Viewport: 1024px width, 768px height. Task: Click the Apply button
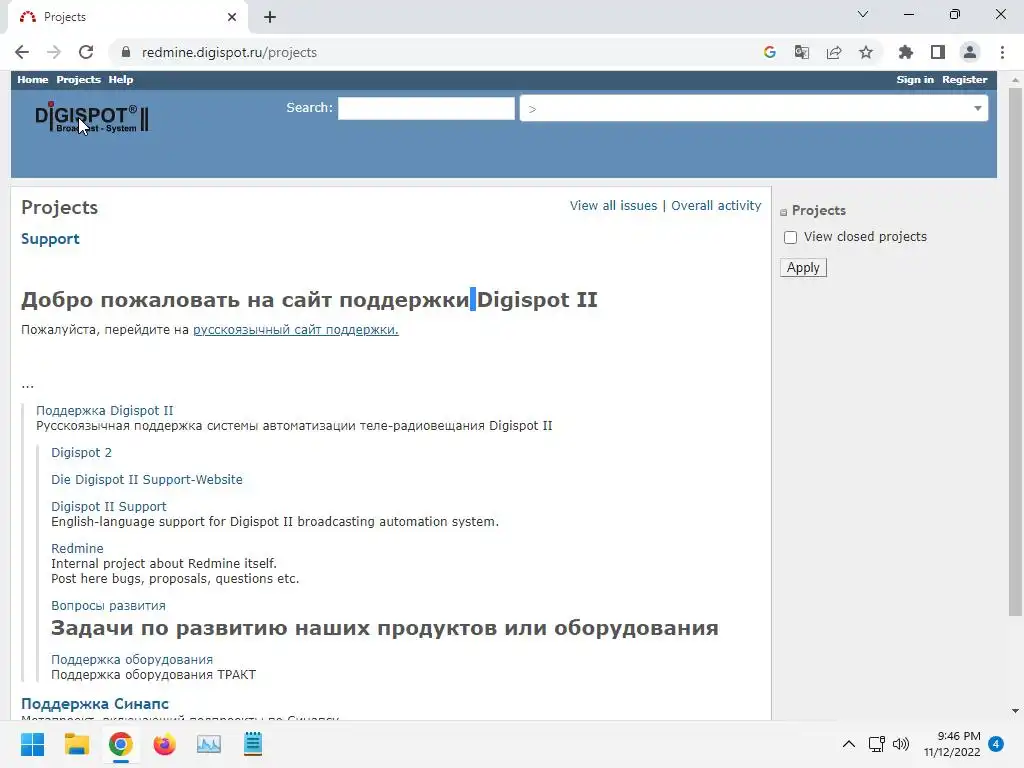(x=803, y=268)
